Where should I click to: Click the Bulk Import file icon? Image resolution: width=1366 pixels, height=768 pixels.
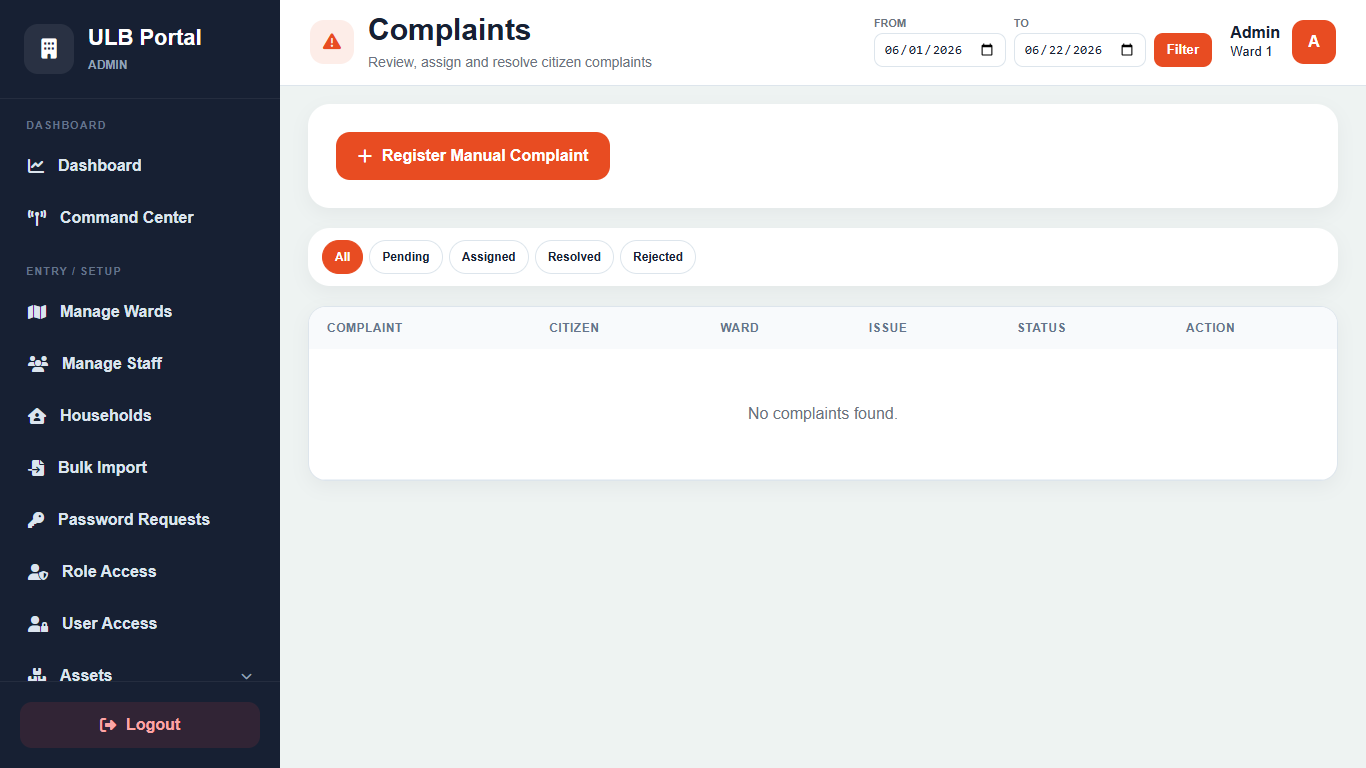36,468
